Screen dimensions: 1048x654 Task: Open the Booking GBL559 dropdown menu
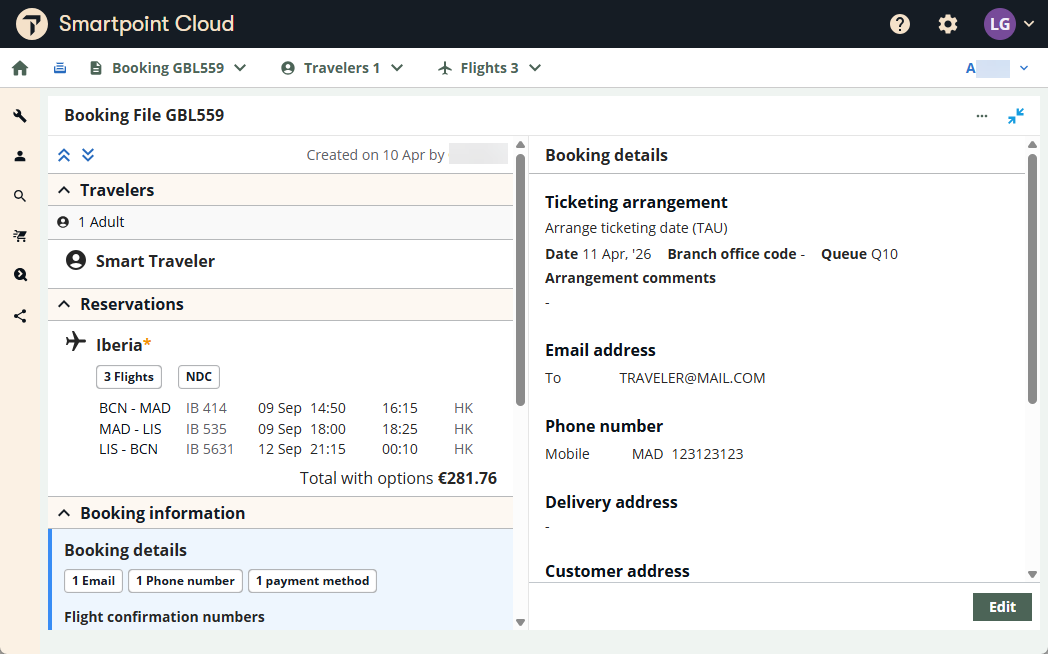[x=168, y=68]
